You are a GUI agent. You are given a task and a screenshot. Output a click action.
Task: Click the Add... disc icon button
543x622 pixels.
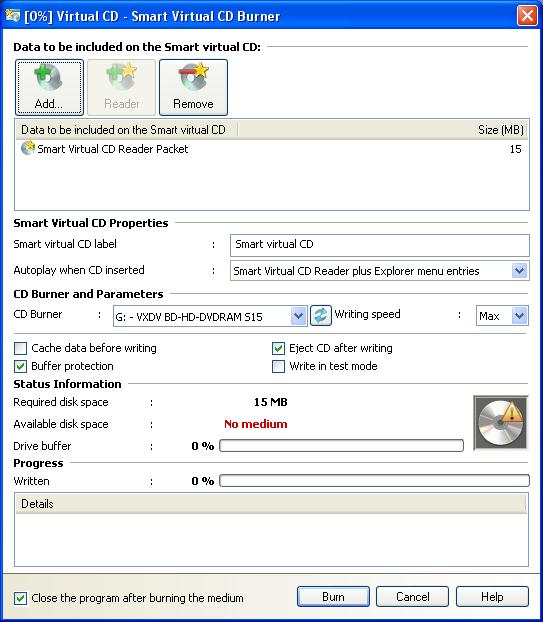point(49,87)
